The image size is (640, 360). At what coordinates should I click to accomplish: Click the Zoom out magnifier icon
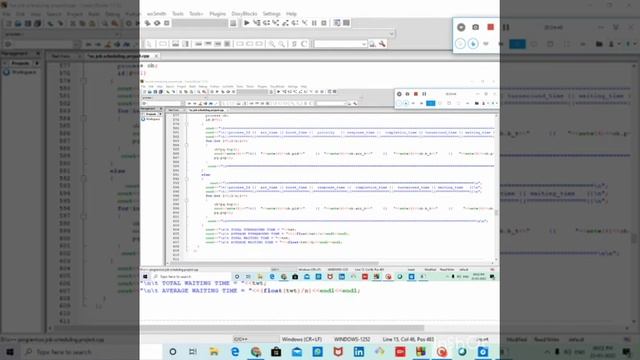pos(282,44)
